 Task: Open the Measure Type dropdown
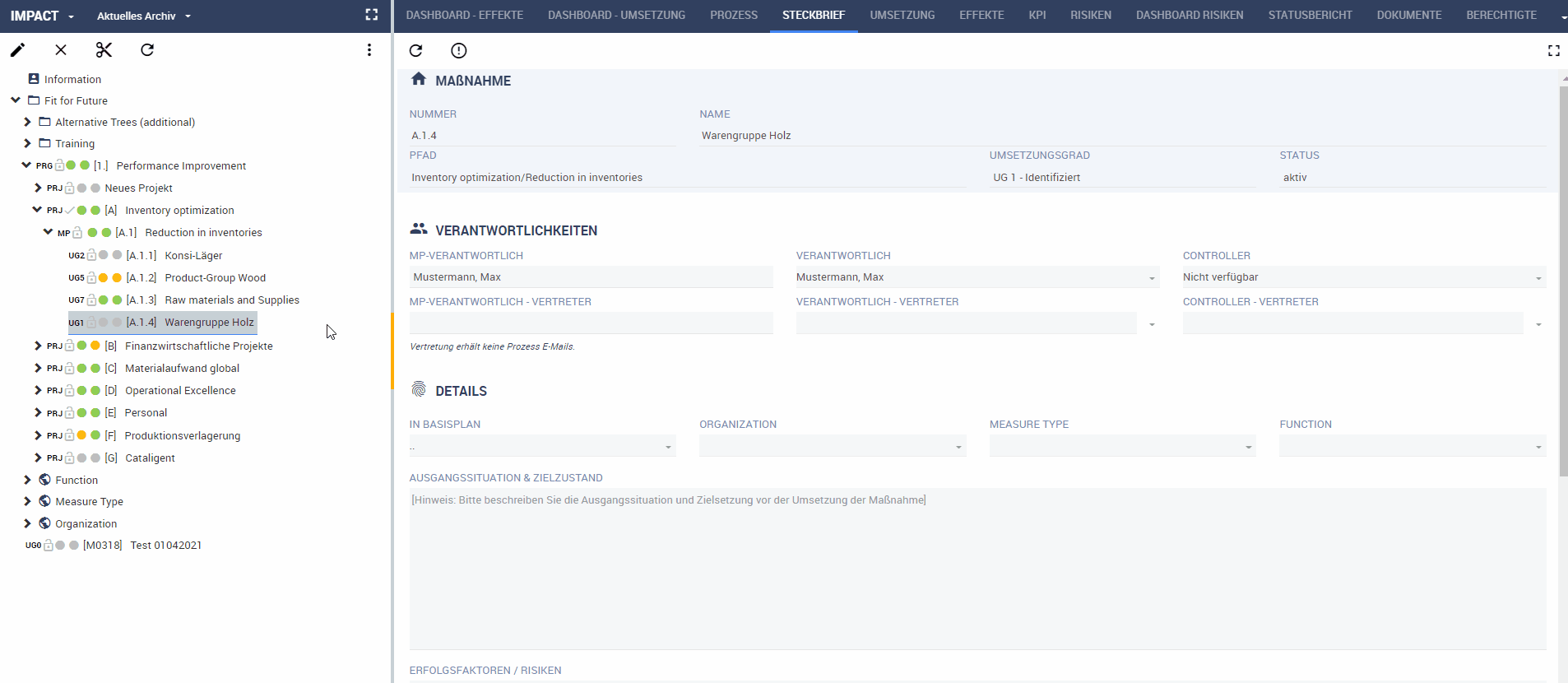click(1122, 446)
